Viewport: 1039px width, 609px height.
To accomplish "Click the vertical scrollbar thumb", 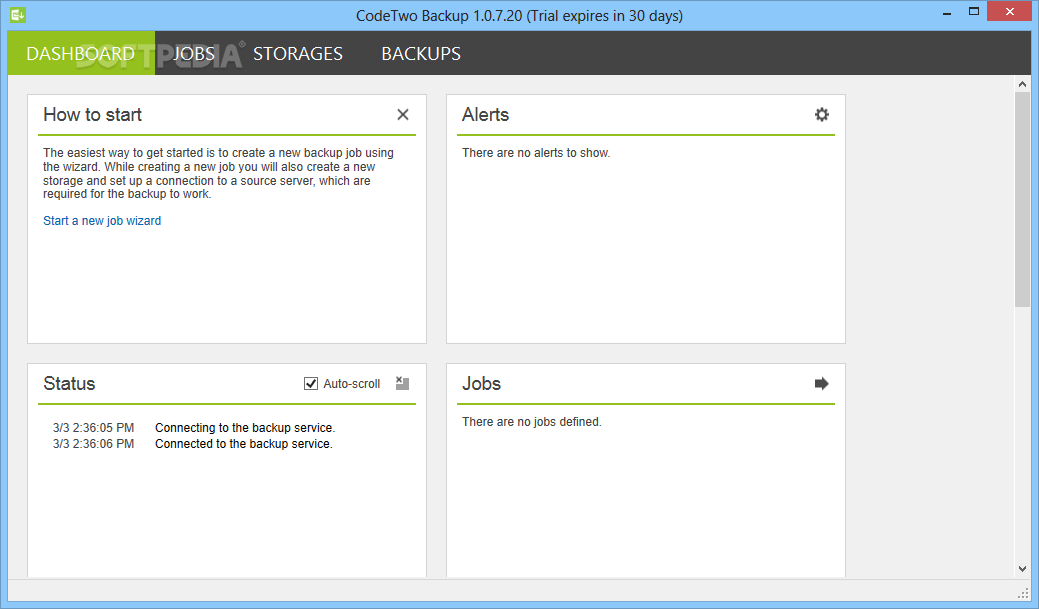I will pos(1022,199).
